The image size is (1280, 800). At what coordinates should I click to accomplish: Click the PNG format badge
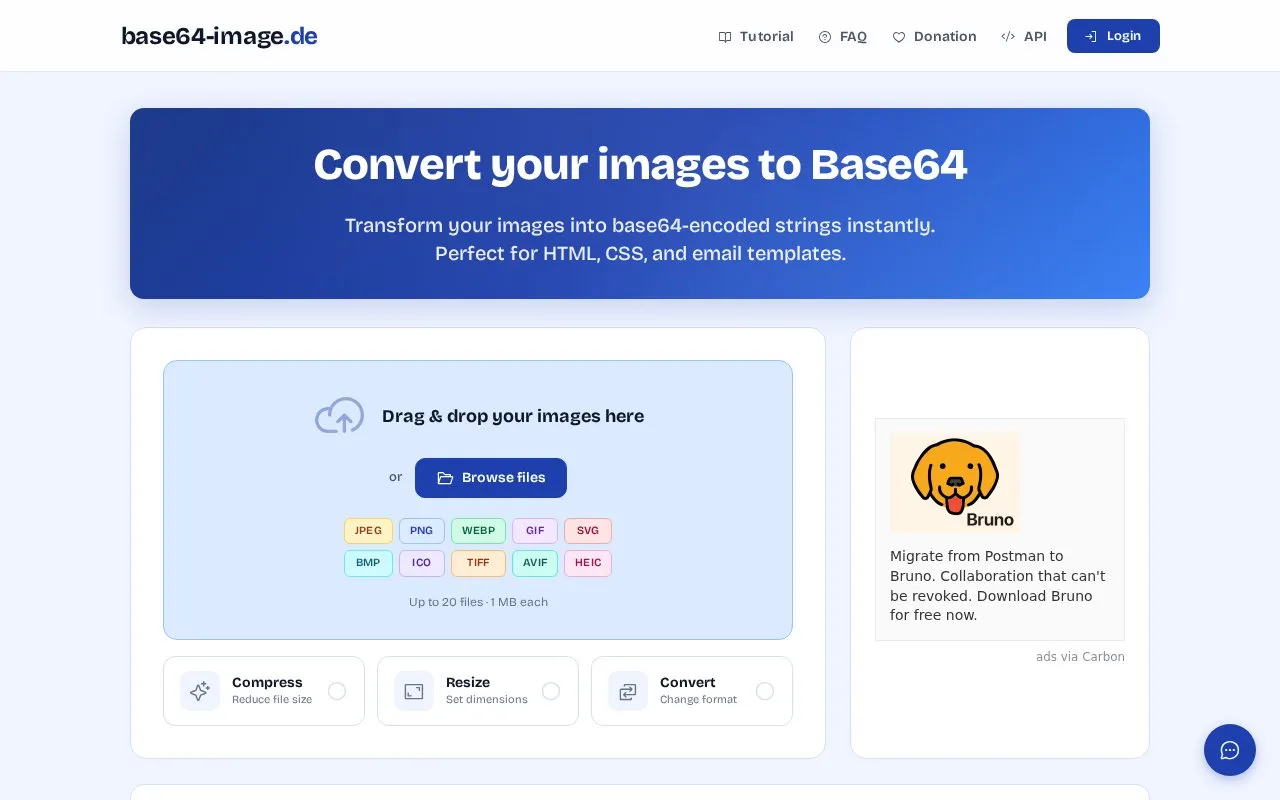422,531
